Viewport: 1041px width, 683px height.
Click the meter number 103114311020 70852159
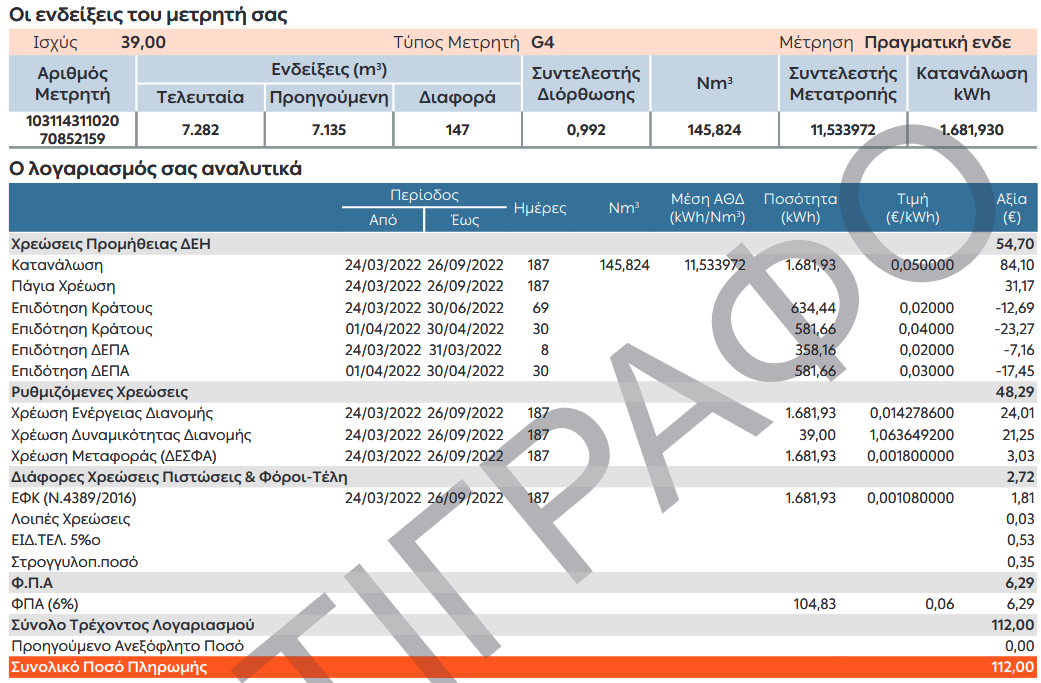(72, 129)
